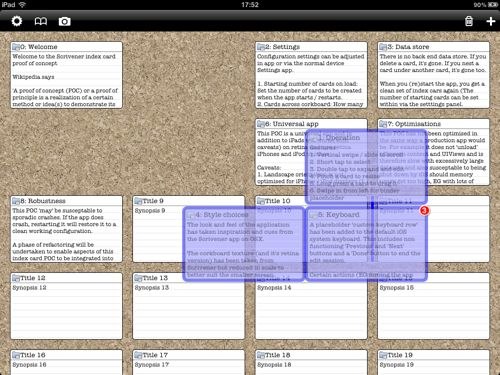Tap 'Synopsis 18' text on card

coord(274,364)
